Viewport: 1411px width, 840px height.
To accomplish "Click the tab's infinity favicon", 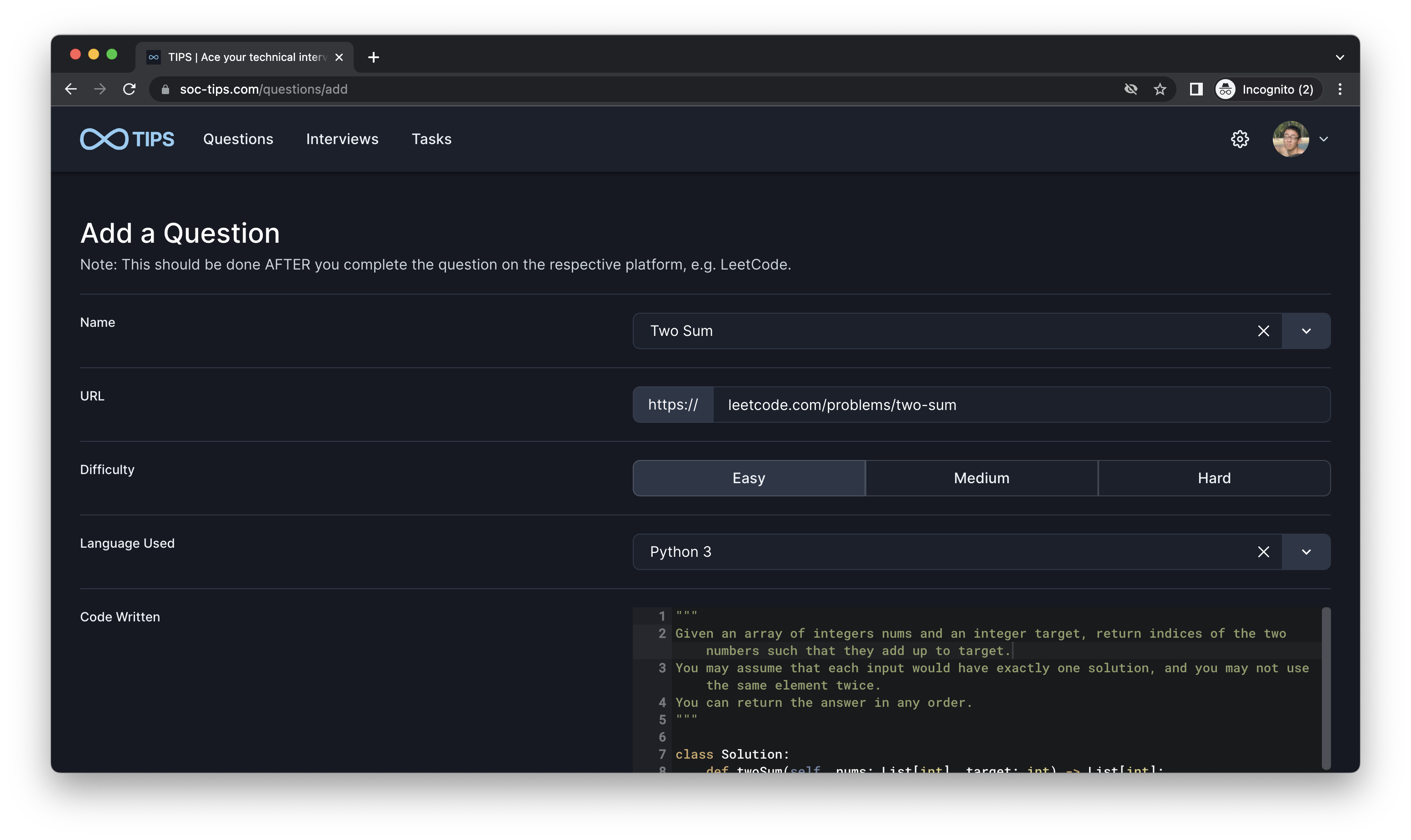I will click(153, 57).
